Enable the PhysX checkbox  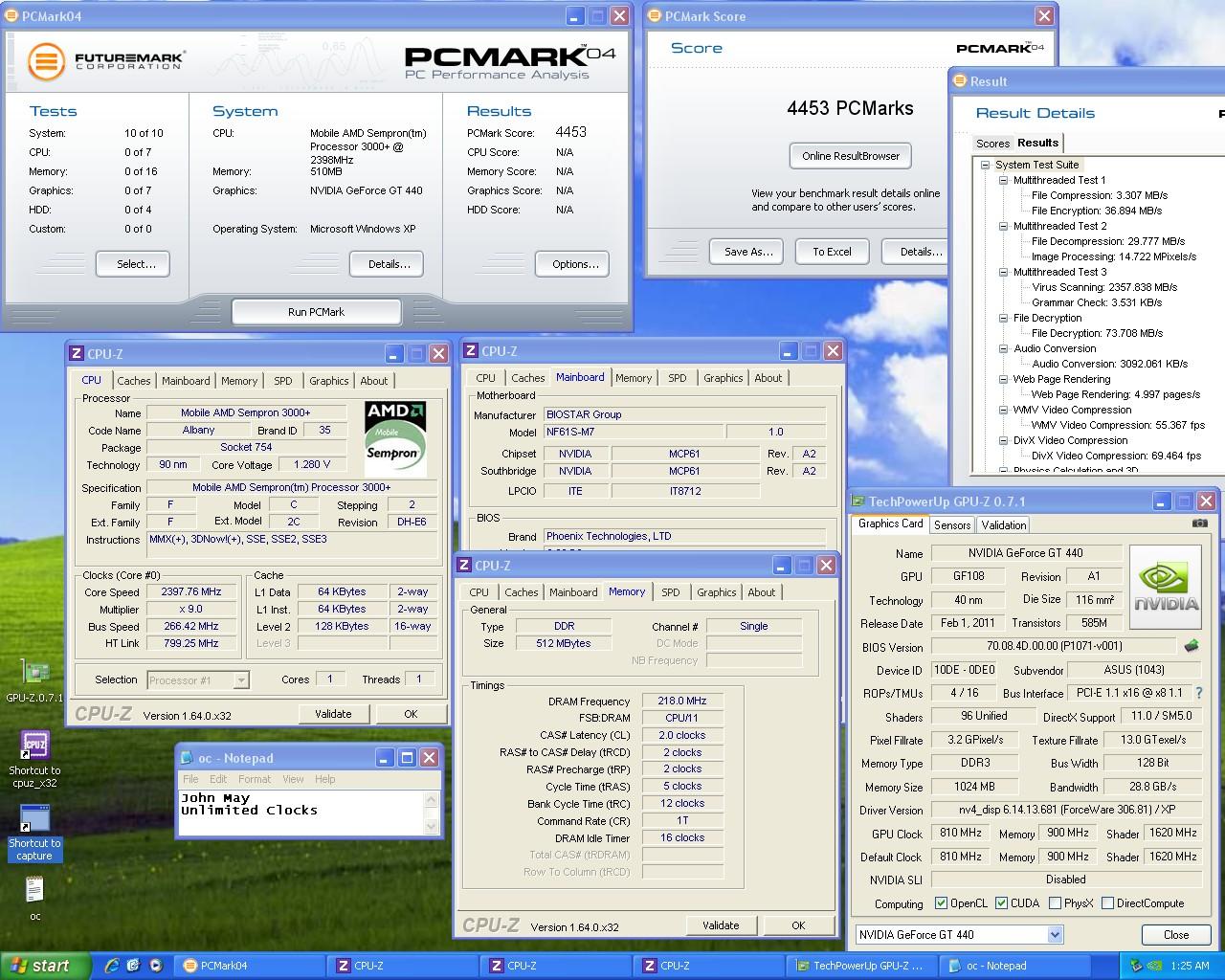(1055, 902)
